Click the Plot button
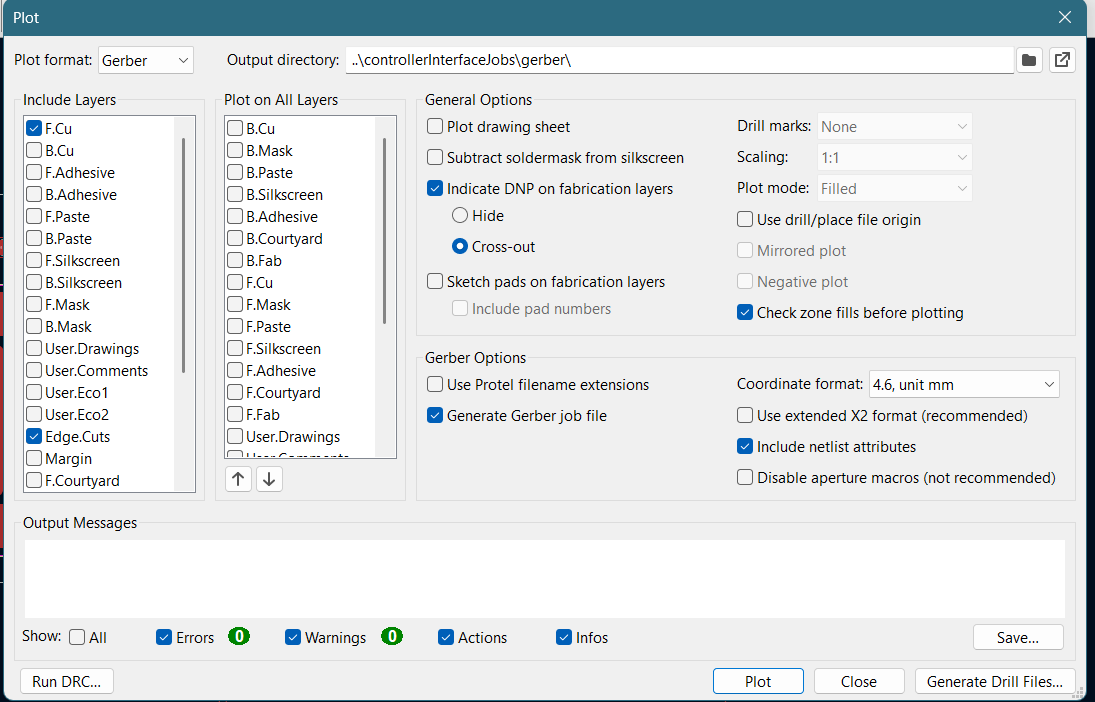Viewport: 1095px width, 702px height. coord(758,681)
